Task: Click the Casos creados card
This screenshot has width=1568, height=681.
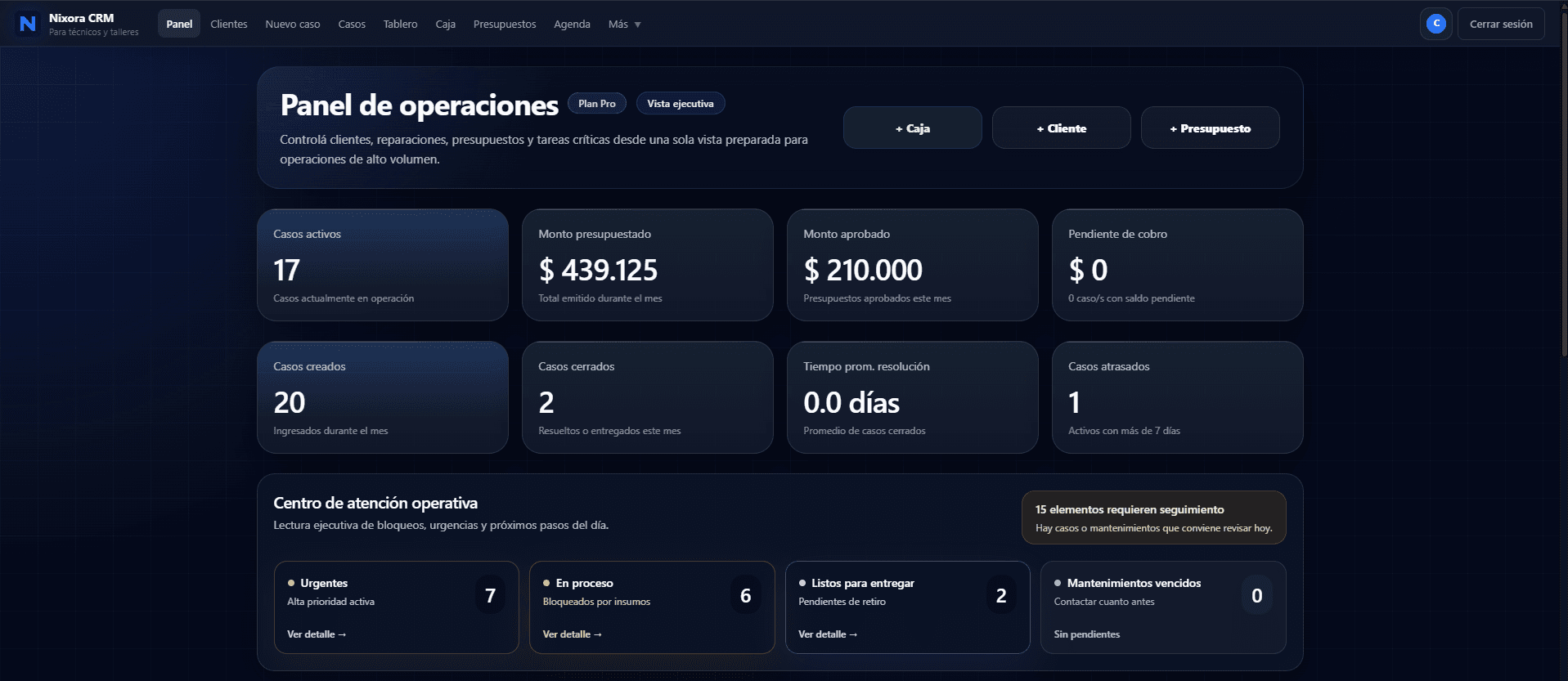Action: 383,397
